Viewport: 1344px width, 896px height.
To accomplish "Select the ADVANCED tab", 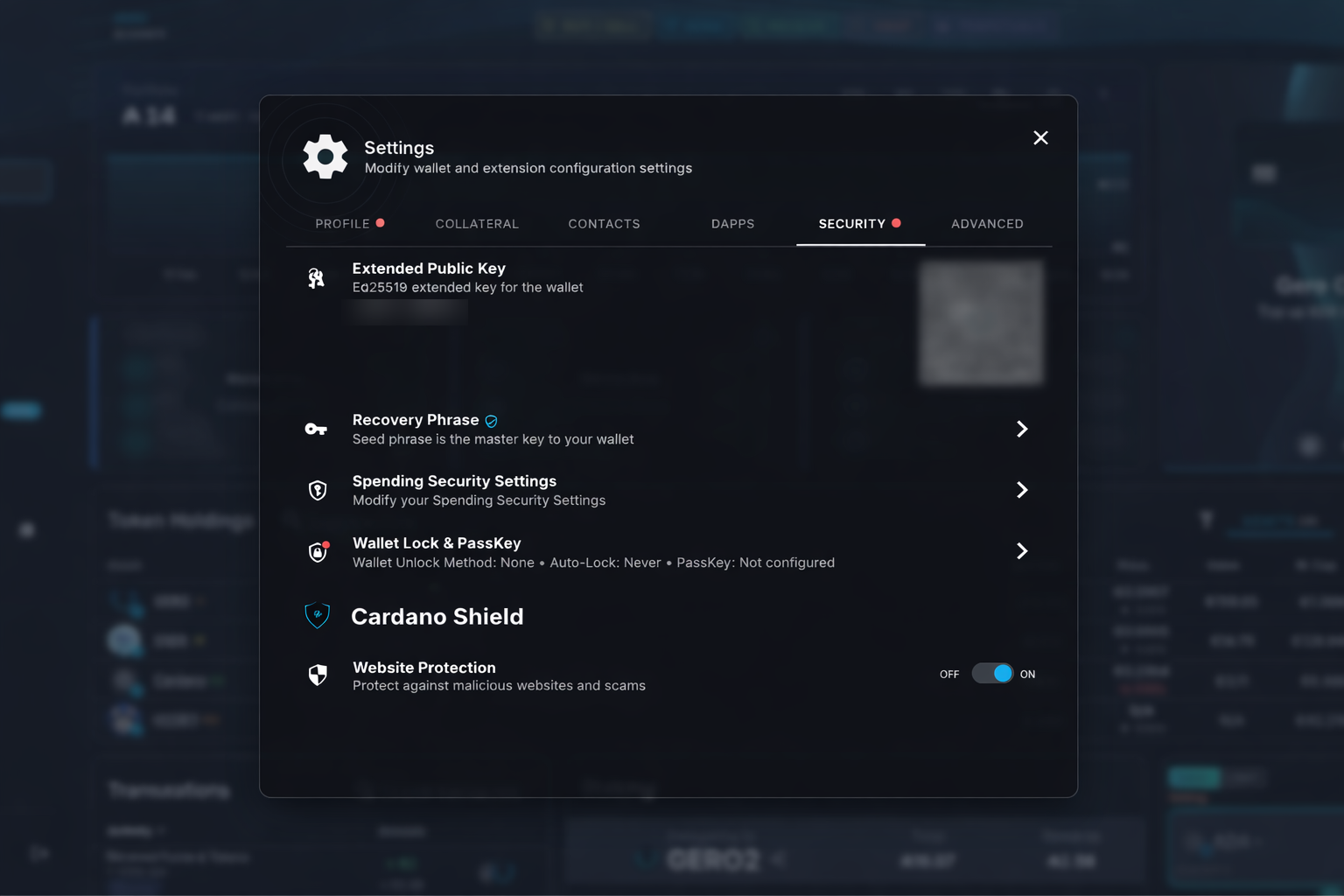I will pos(987,223).
